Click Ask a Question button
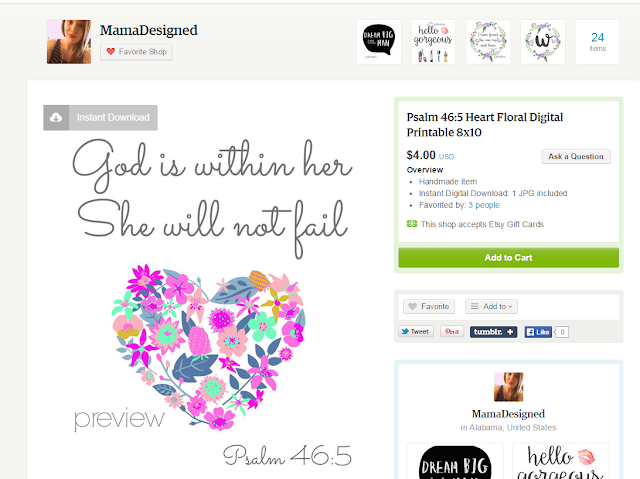This screenshot has height=479, width=640. pos(576,156)
